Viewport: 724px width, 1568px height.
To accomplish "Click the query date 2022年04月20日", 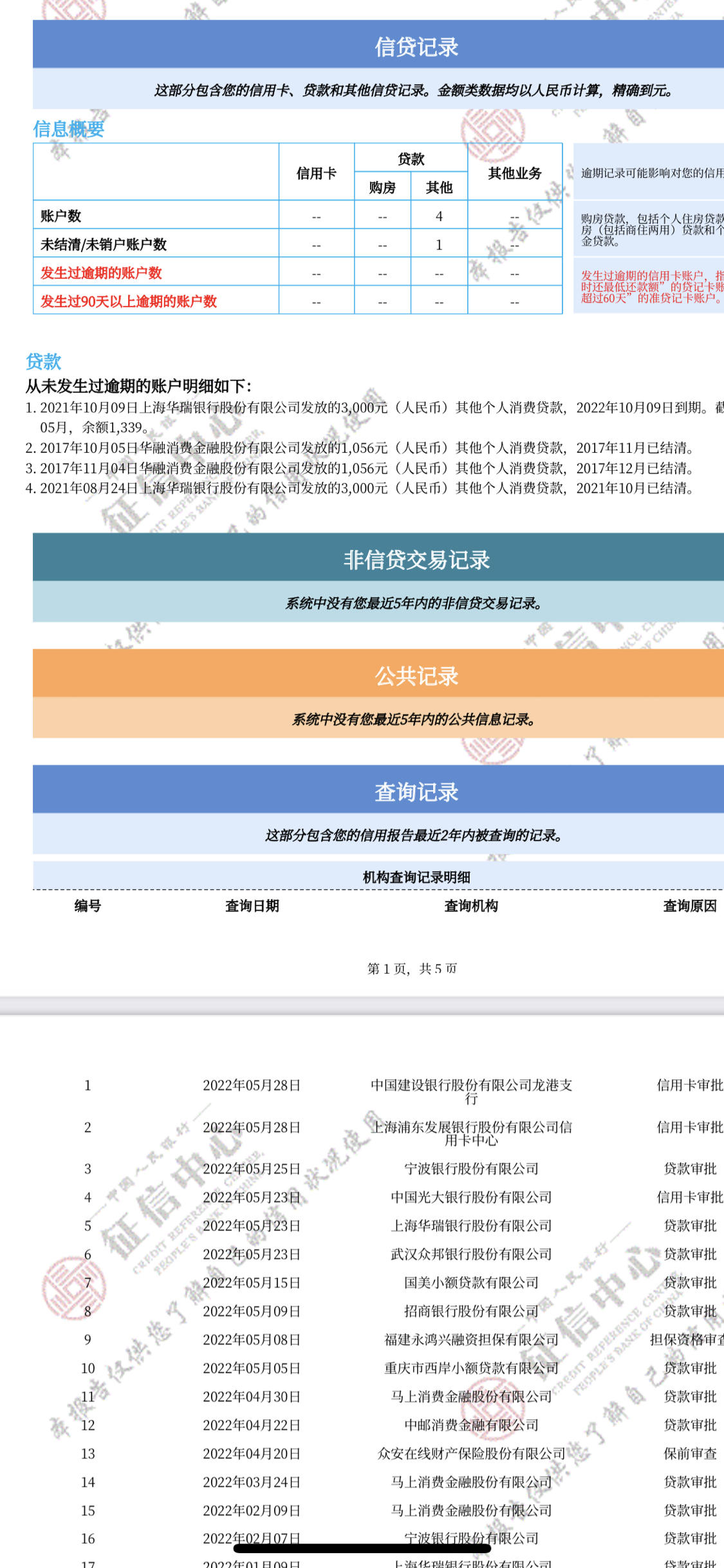I will (x=252, y=1453).
